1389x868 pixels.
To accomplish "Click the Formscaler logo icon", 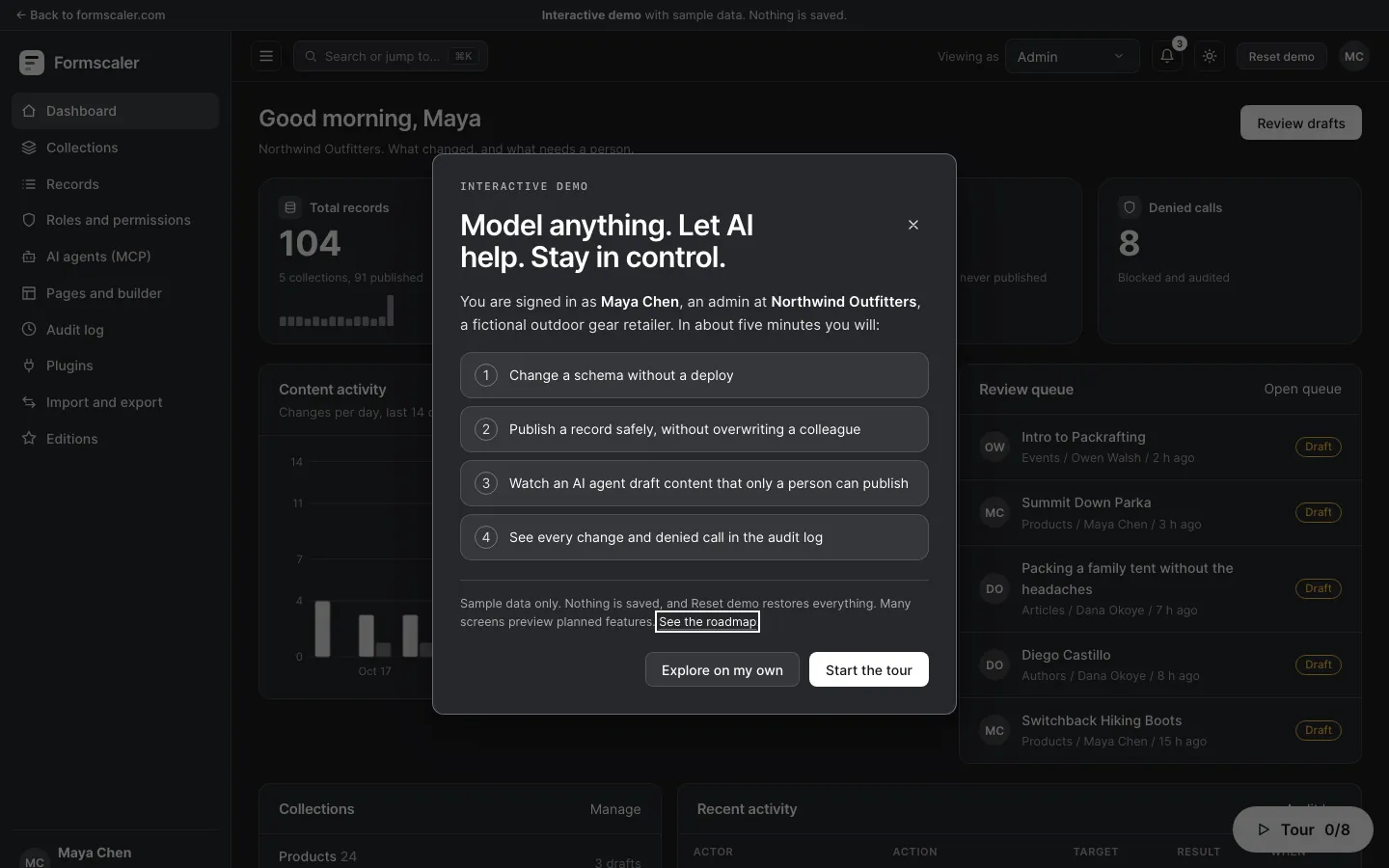I will pos(31,63).
